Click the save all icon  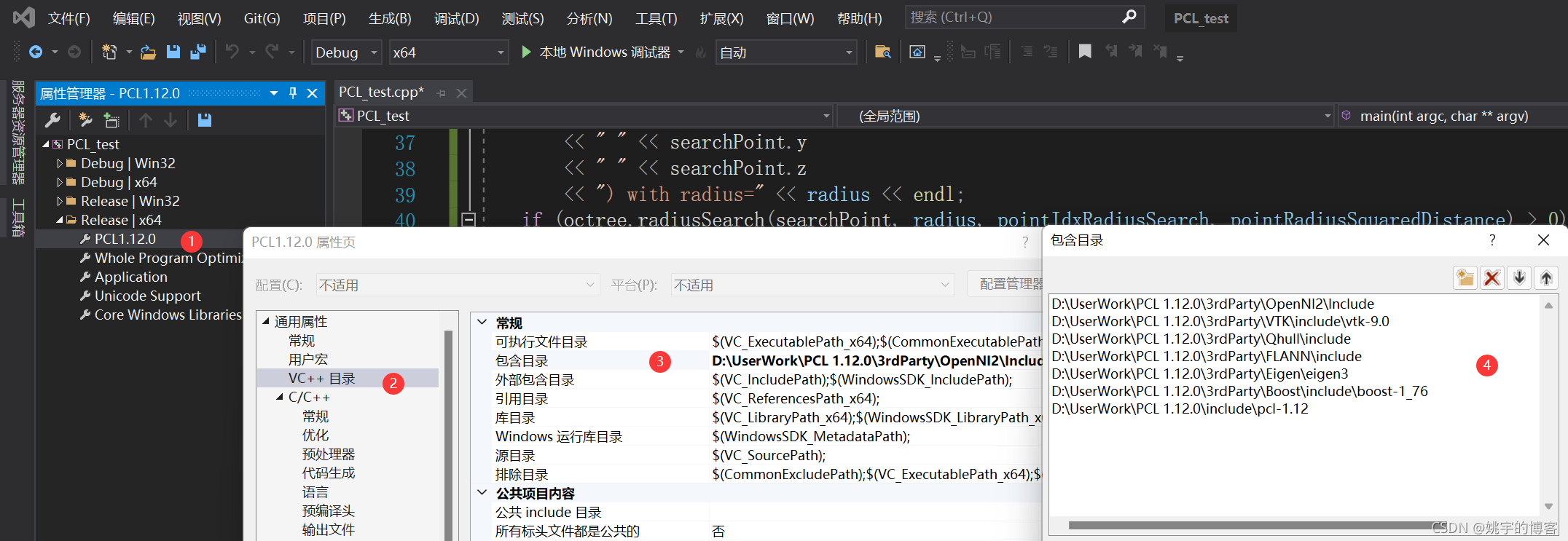click(197, 52)
